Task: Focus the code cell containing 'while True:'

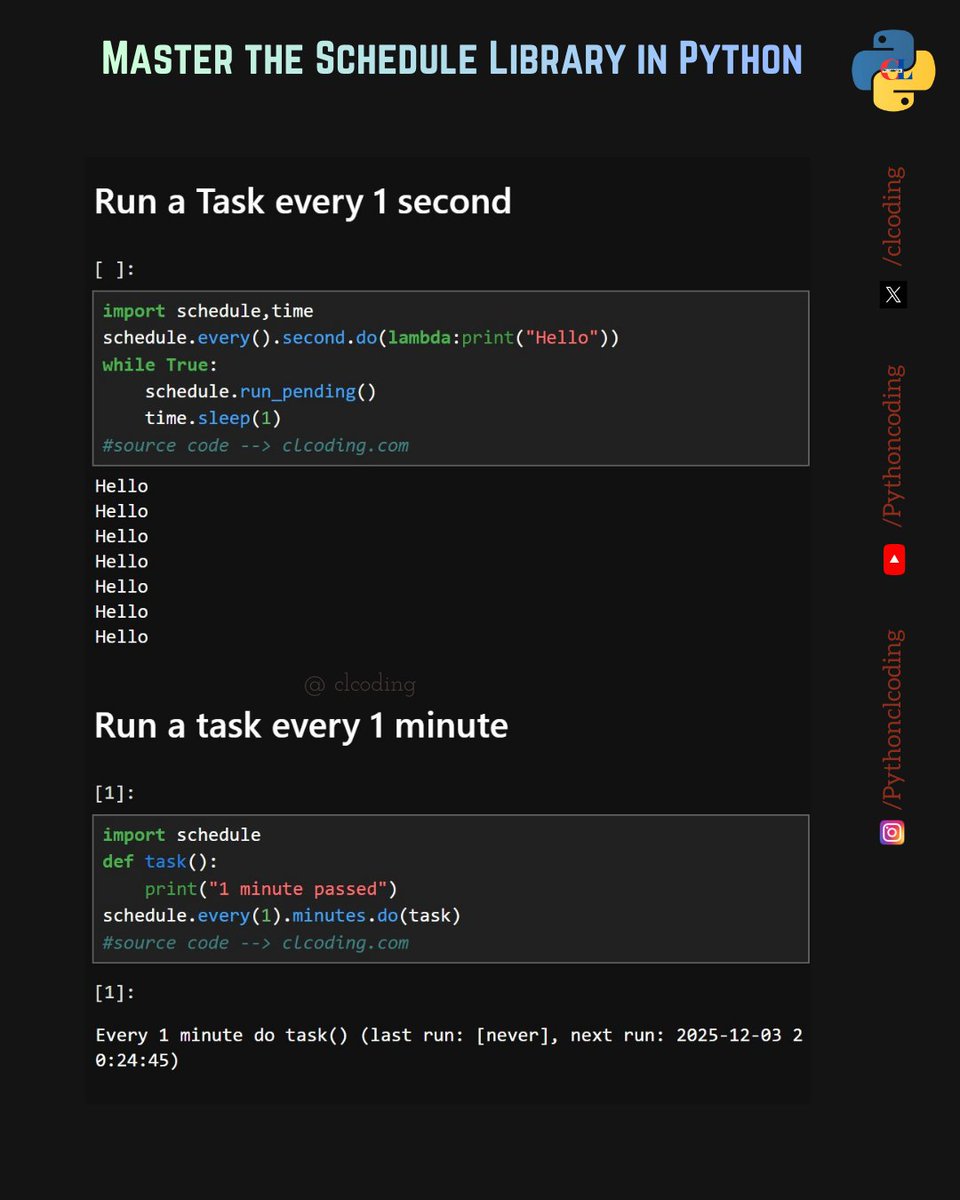Action: [451, 379]
